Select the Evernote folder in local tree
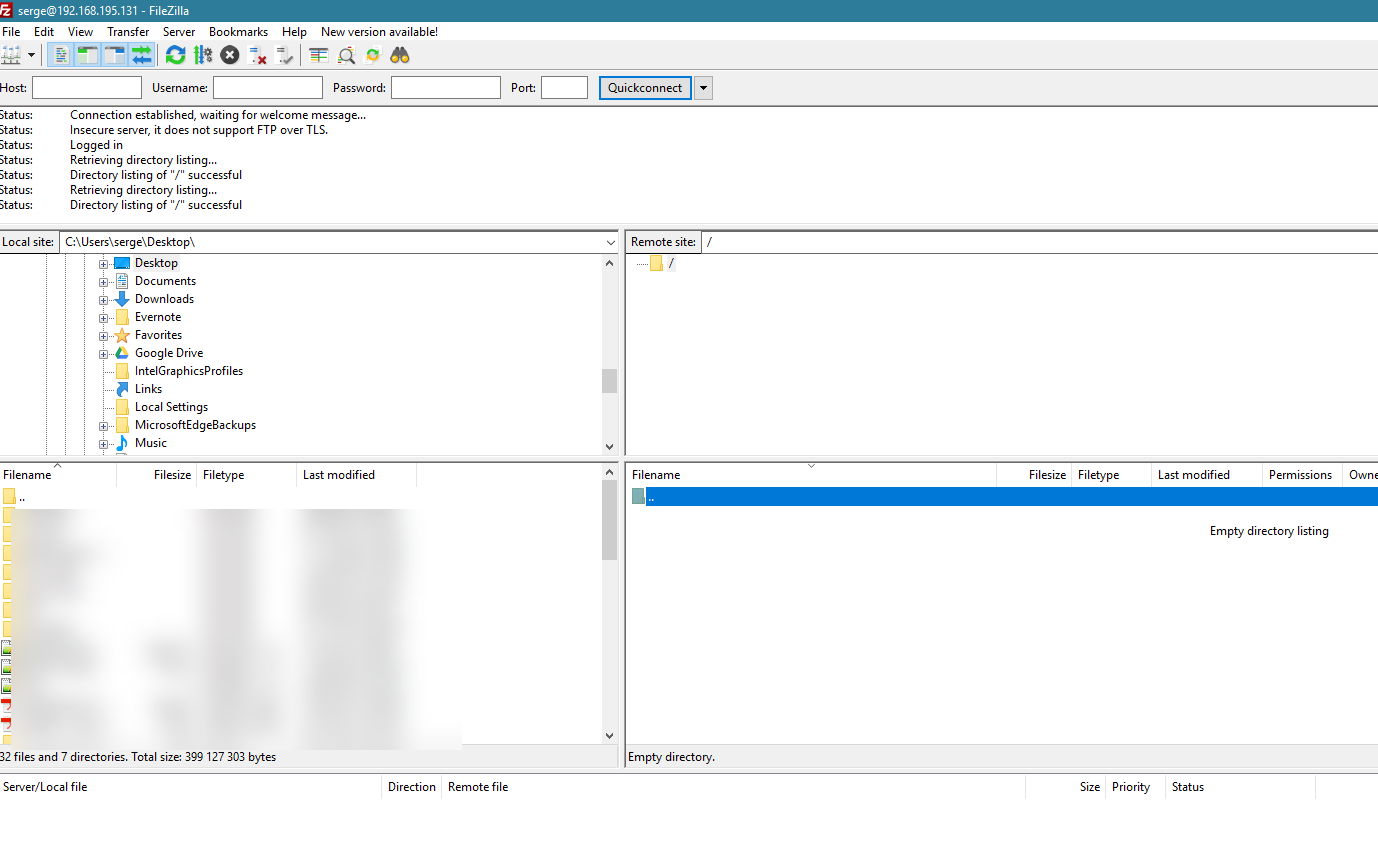This screenshot has width=1378, height=853. pyautogui.click(x=158, y=317)
